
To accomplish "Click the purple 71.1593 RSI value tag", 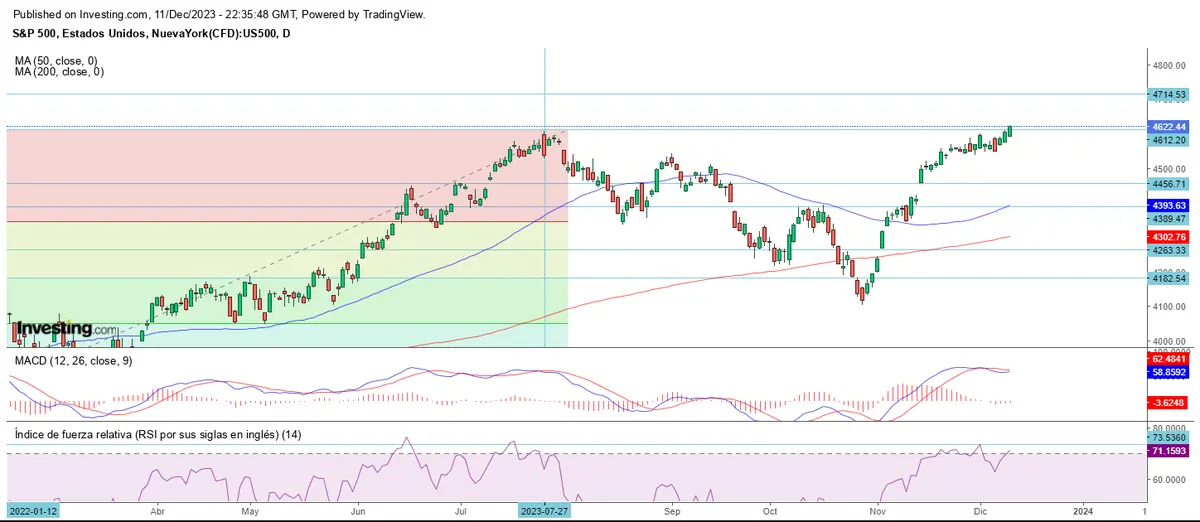I will tap(1168, 452).
